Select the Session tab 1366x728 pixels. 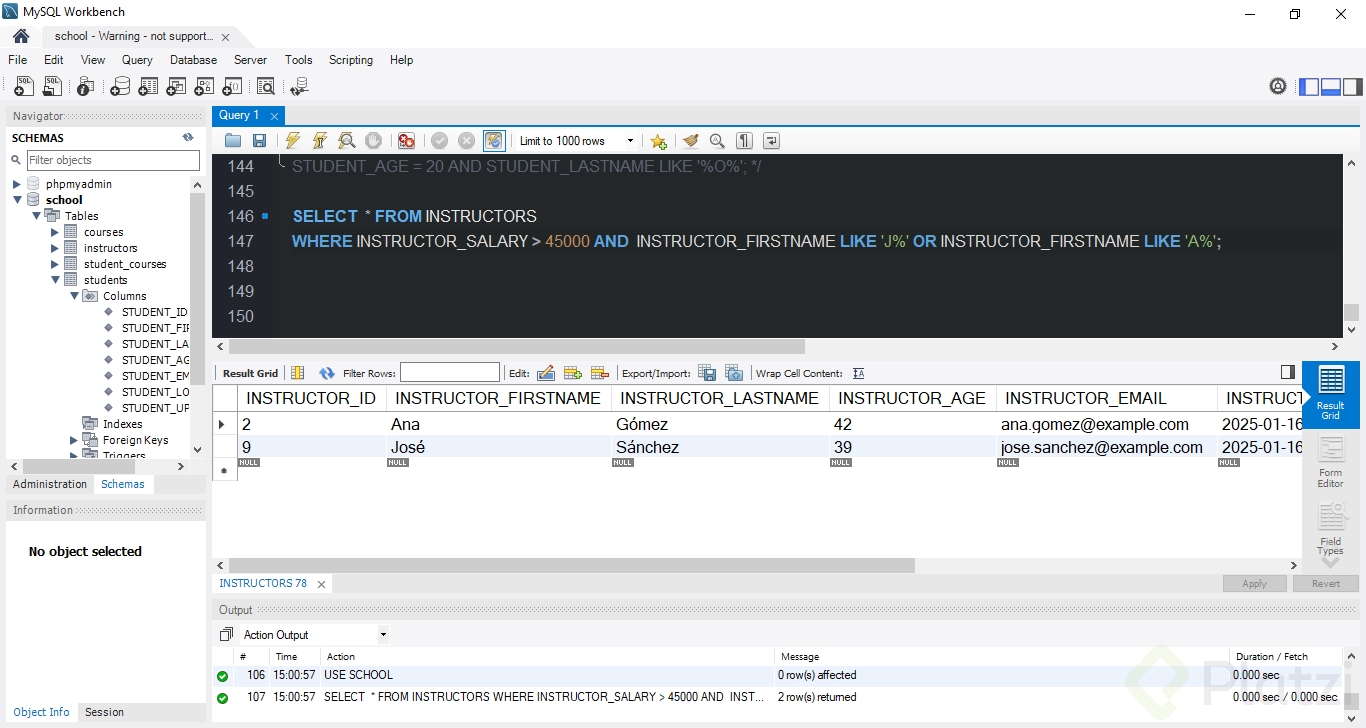pos(104,712)
